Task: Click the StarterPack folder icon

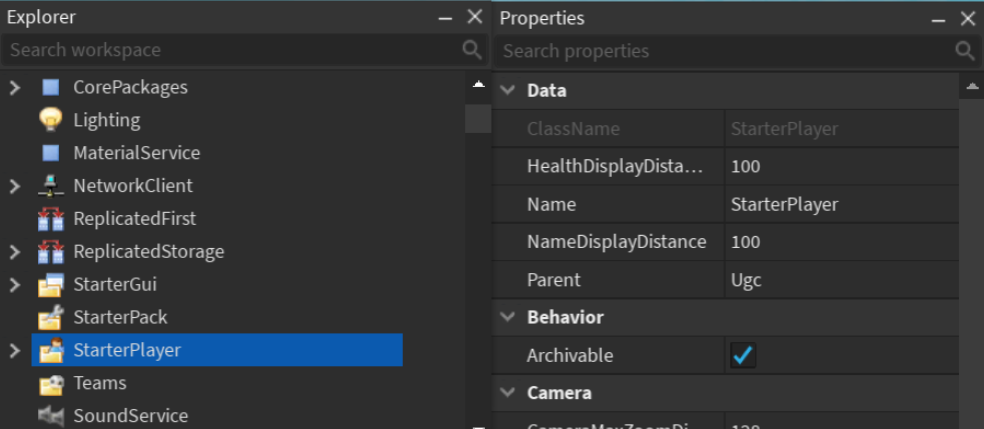Action: coord(51,317)
